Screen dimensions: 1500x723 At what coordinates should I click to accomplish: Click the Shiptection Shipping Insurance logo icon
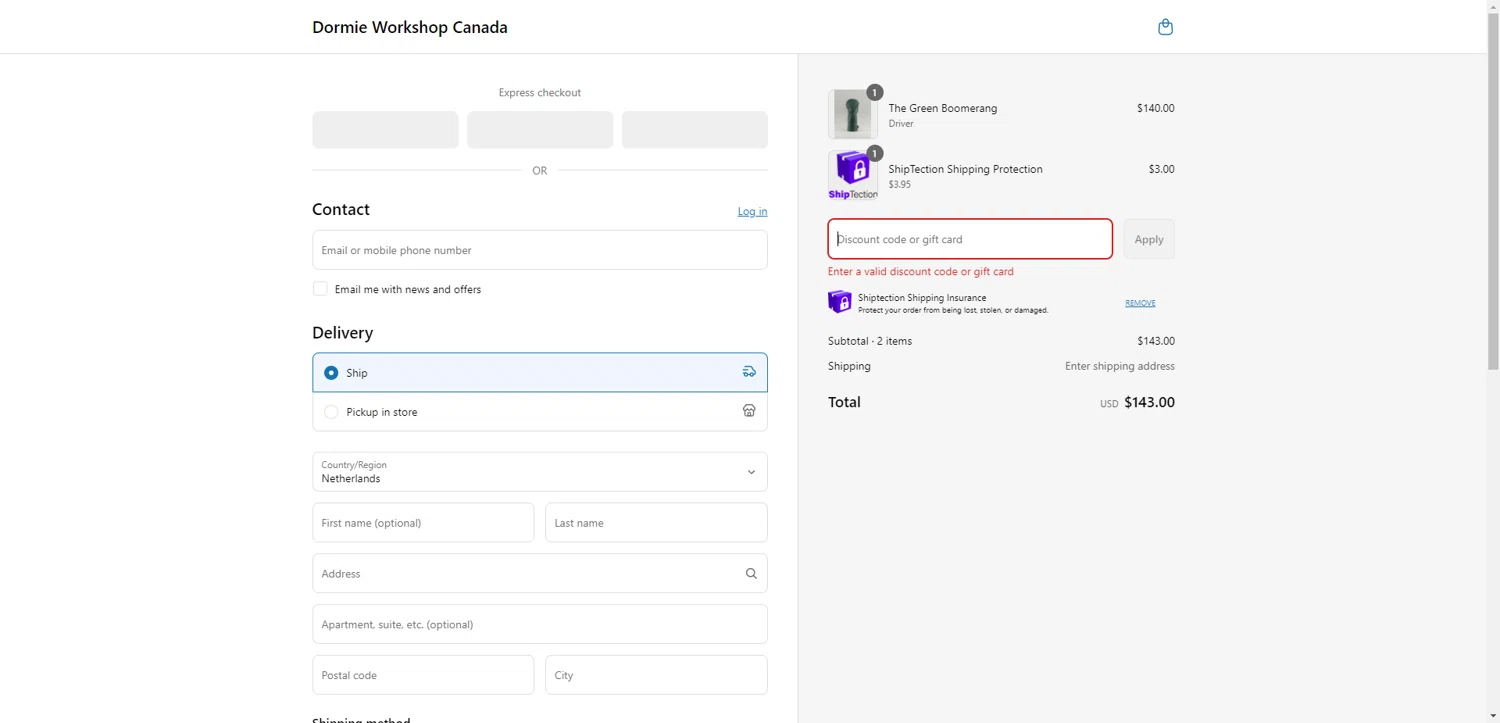tap(840, 302)
